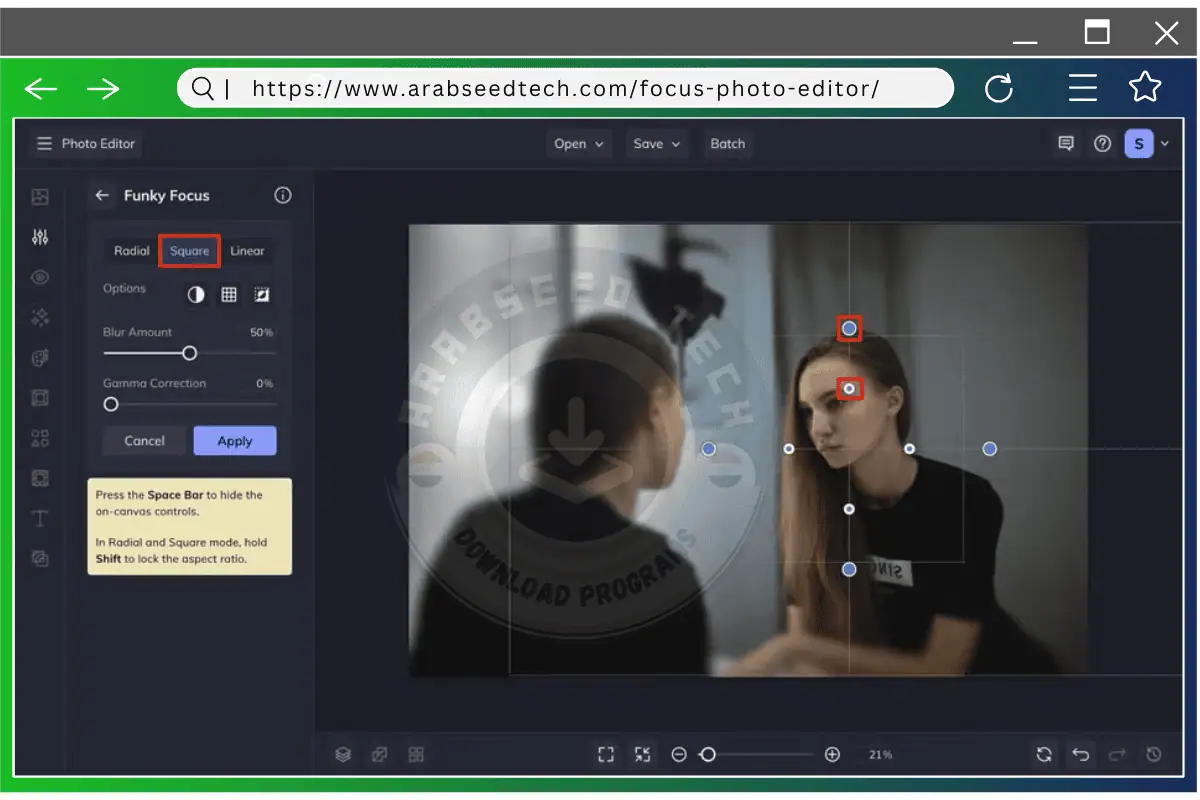
Task: Click the info icon beside Funky Focus
Action: coord(283,196)
